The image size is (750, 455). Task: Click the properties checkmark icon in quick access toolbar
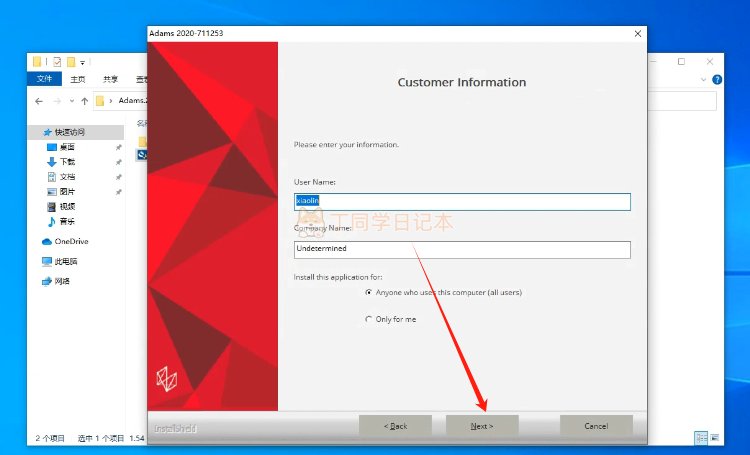tap(57, 62)
